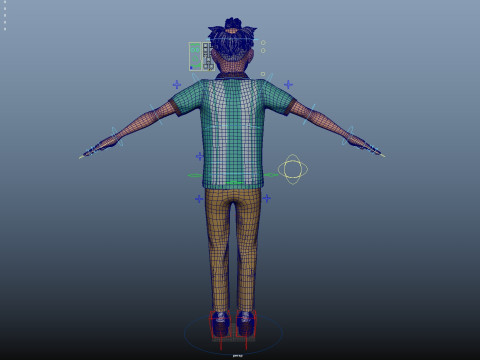Select blue cross control at right hip

(x=266, y=199)
